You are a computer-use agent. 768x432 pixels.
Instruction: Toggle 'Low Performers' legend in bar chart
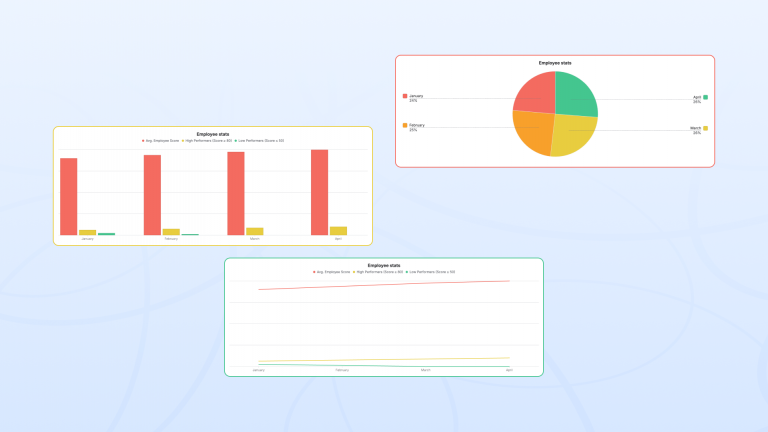[259, 141]
